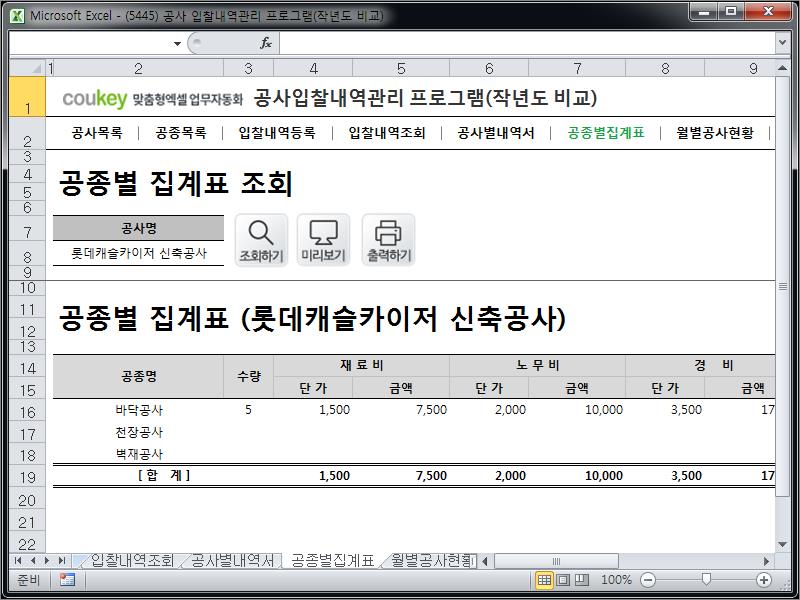Click the 천장공사 cell
The height and width of the screenshot is (600, 800).
point(138,432)
